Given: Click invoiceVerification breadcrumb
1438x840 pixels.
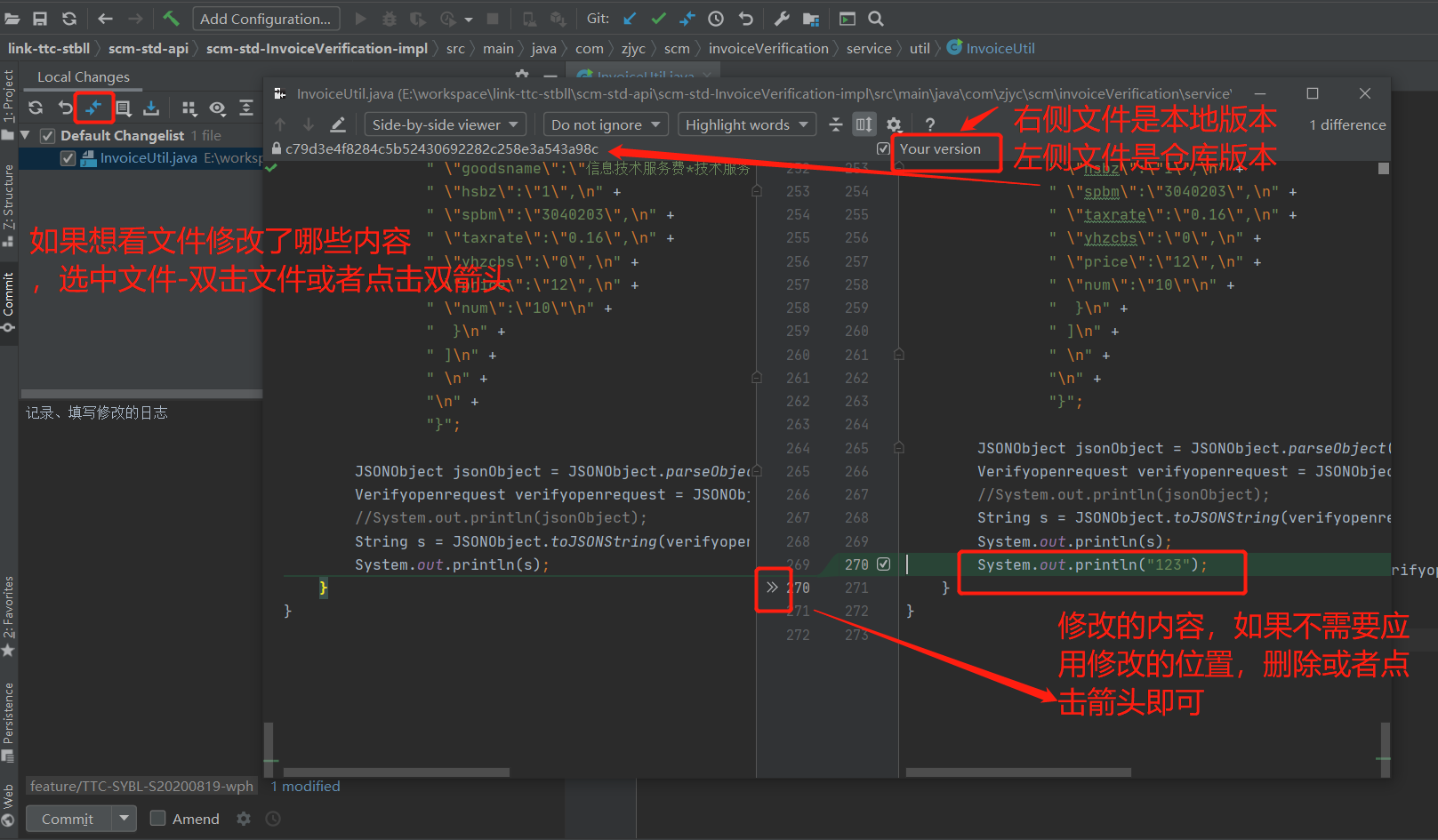Looking at the screenshot, I should click(x=768, y=48).
